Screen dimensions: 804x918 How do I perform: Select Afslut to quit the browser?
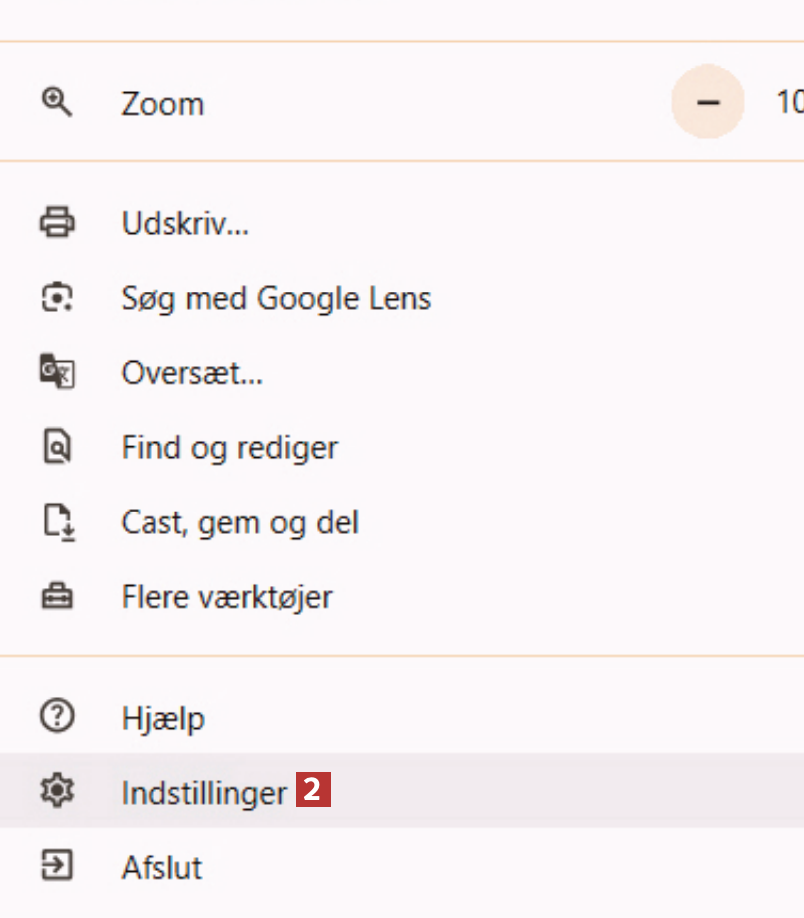[162, 866]
